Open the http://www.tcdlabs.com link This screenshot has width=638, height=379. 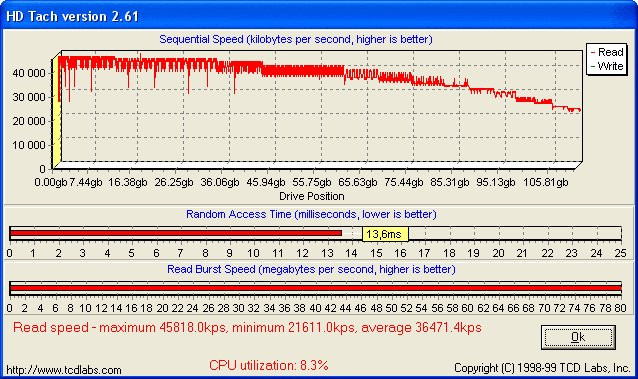point(64,370)
